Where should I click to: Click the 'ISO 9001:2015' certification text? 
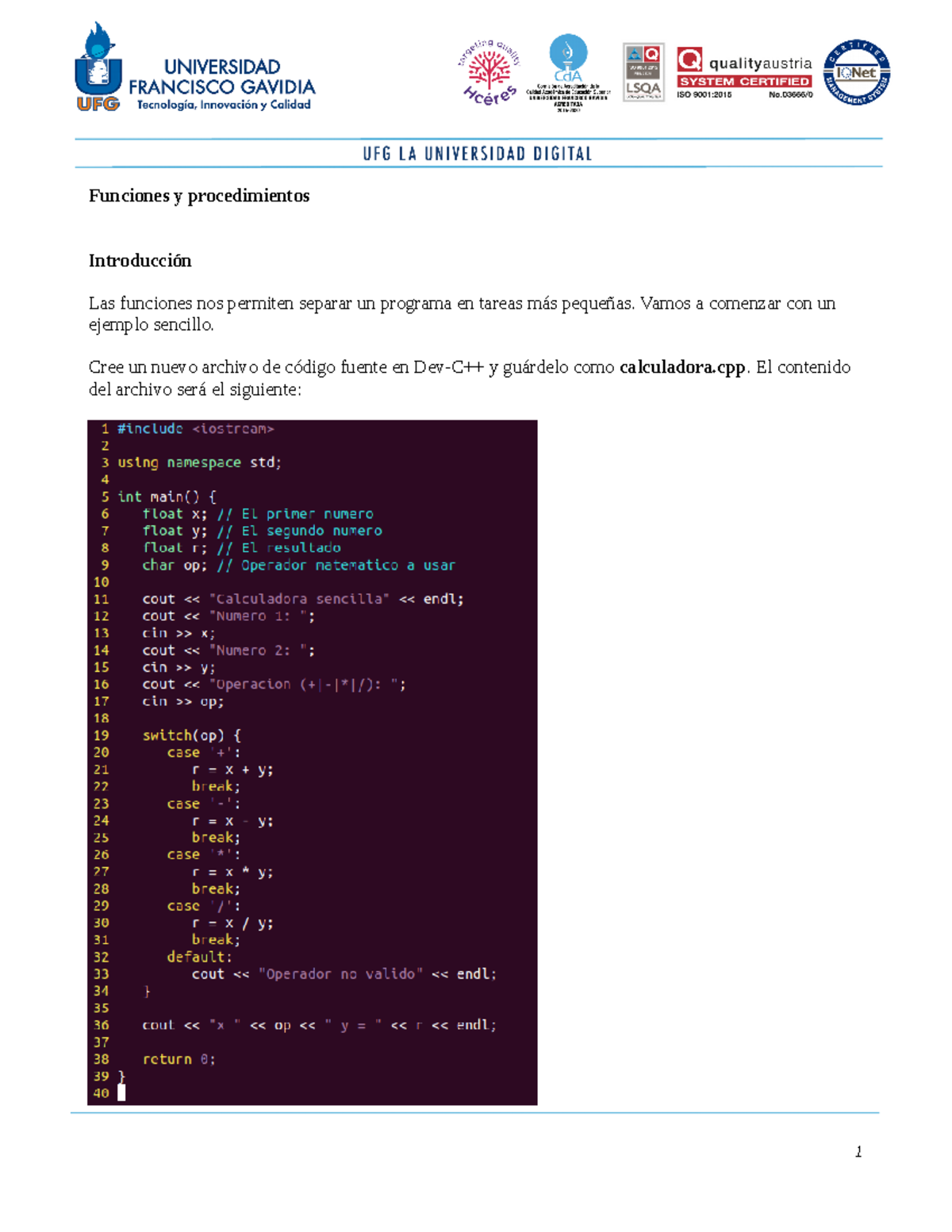(704, 95)
